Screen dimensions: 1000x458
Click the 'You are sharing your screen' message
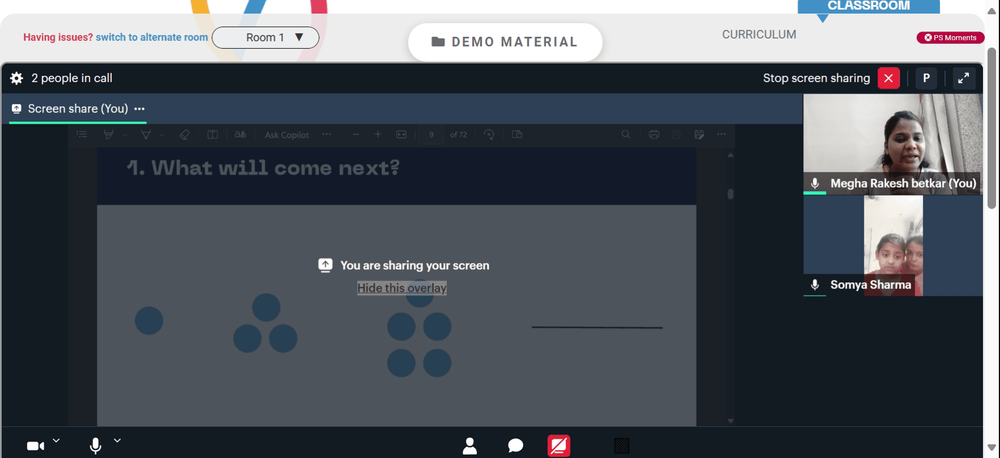pos(415,265)
